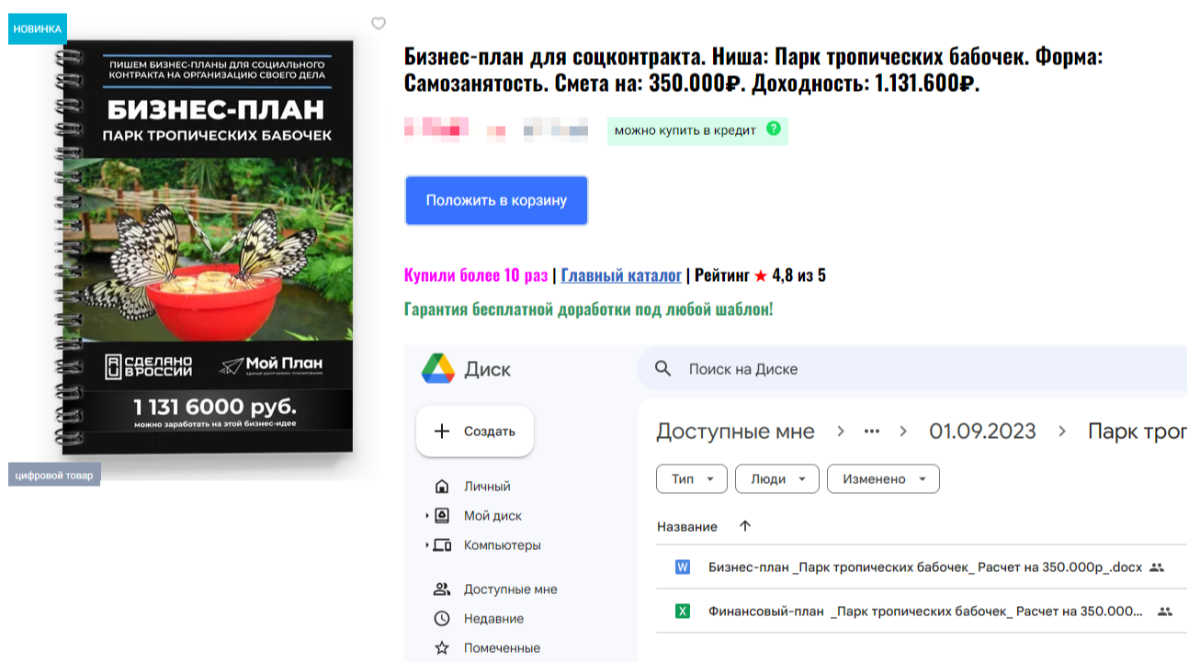Open Помеченные in the sidebar
1200x662 pixels.
(x=502, y=648)
